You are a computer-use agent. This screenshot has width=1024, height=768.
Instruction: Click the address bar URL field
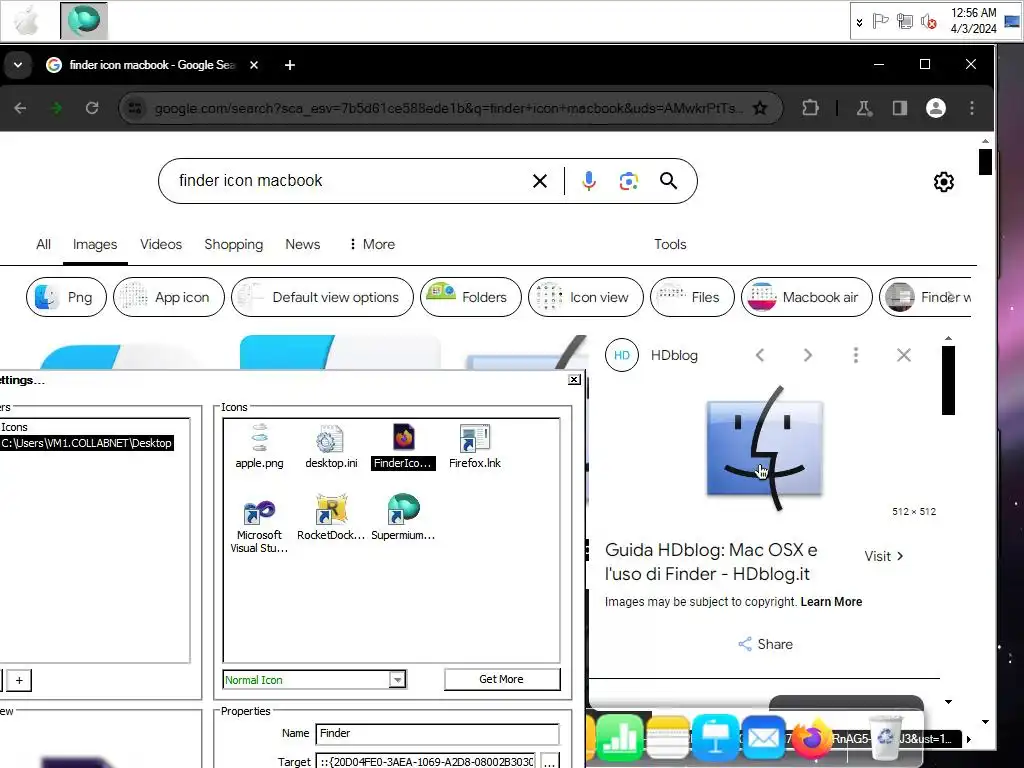point(447,108)
